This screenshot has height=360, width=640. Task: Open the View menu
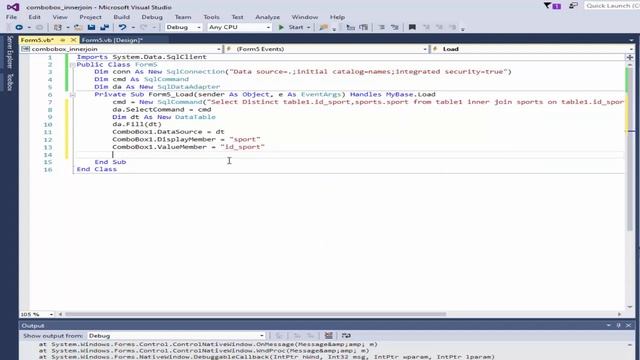click(x=60, y=17)
